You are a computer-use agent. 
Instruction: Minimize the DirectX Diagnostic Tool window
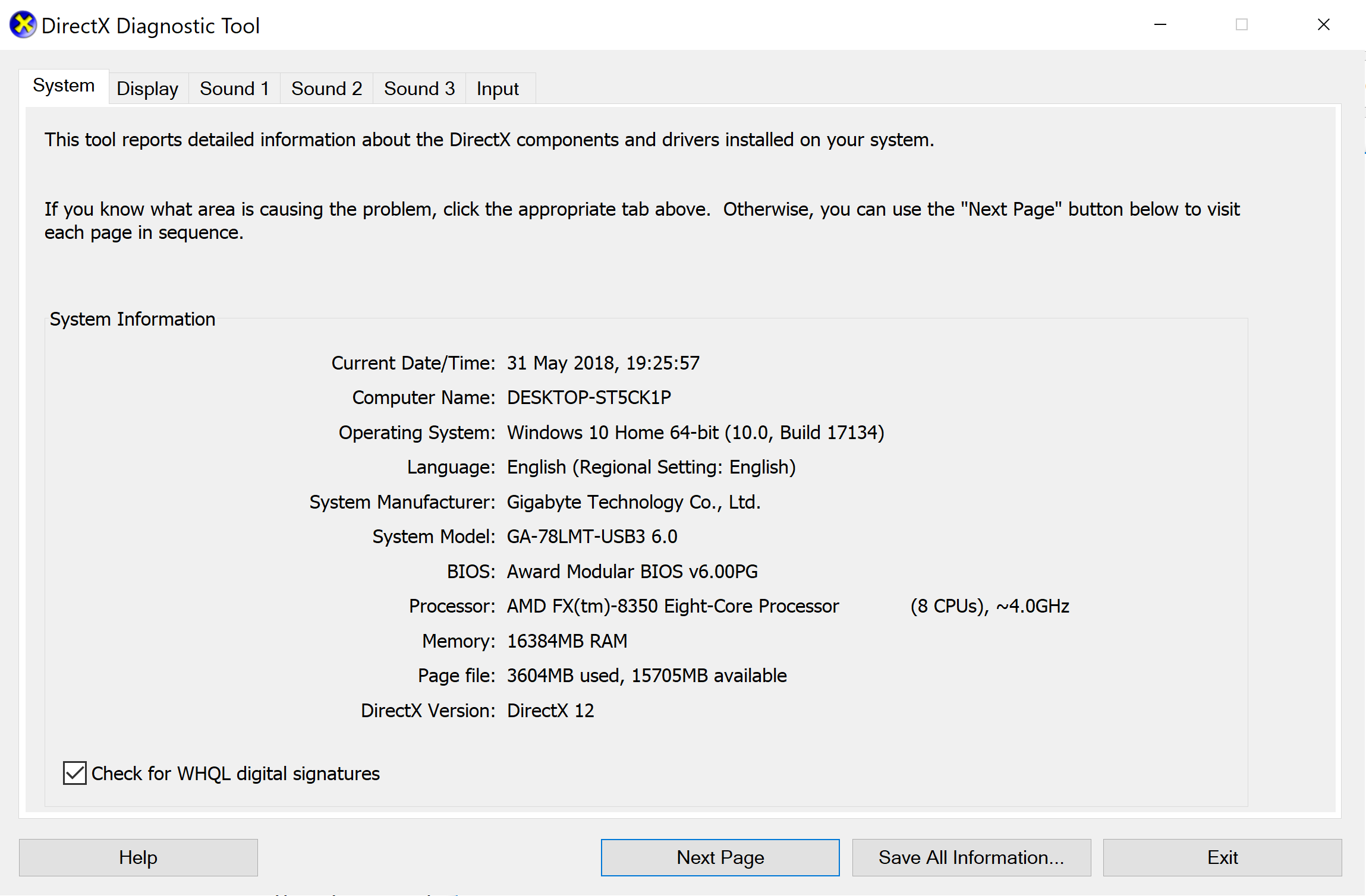point(1160,25)
